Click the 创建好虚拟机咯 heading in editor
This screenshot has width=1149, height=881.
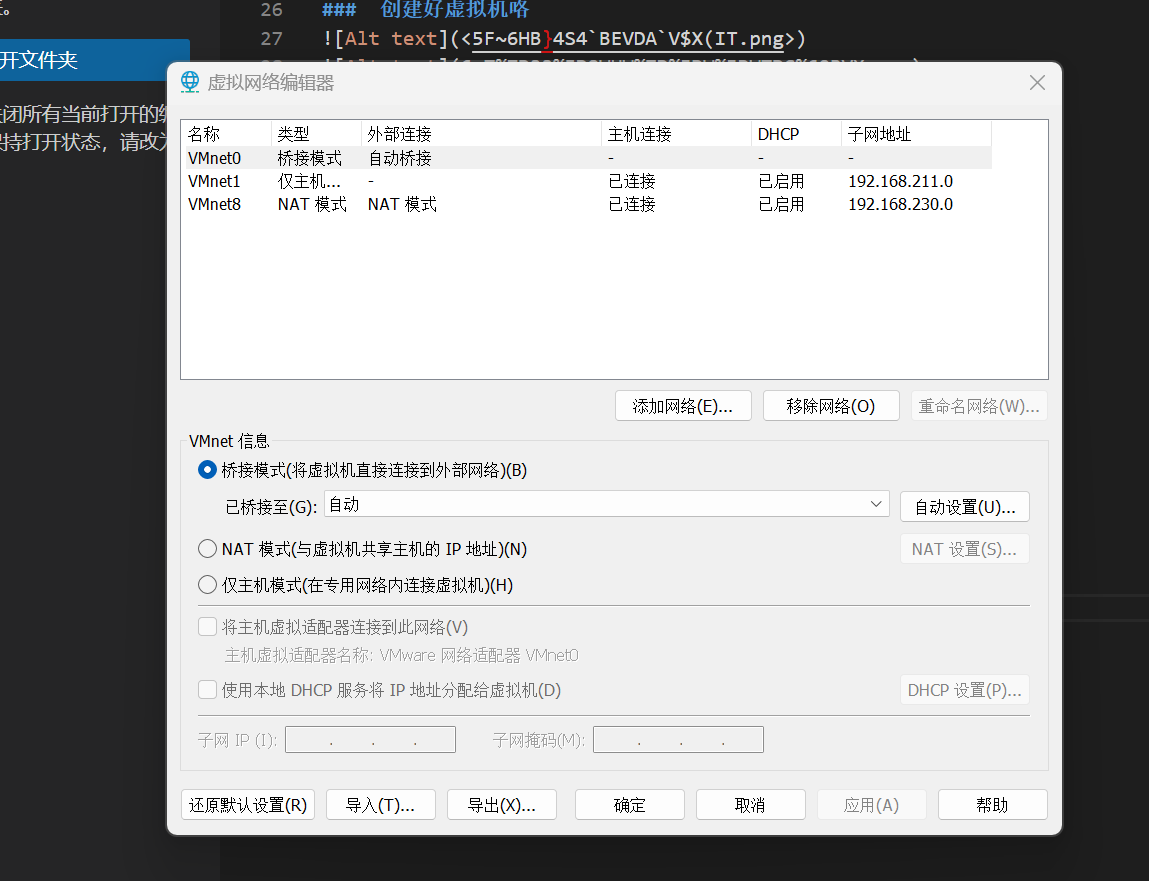coord(454,10)
